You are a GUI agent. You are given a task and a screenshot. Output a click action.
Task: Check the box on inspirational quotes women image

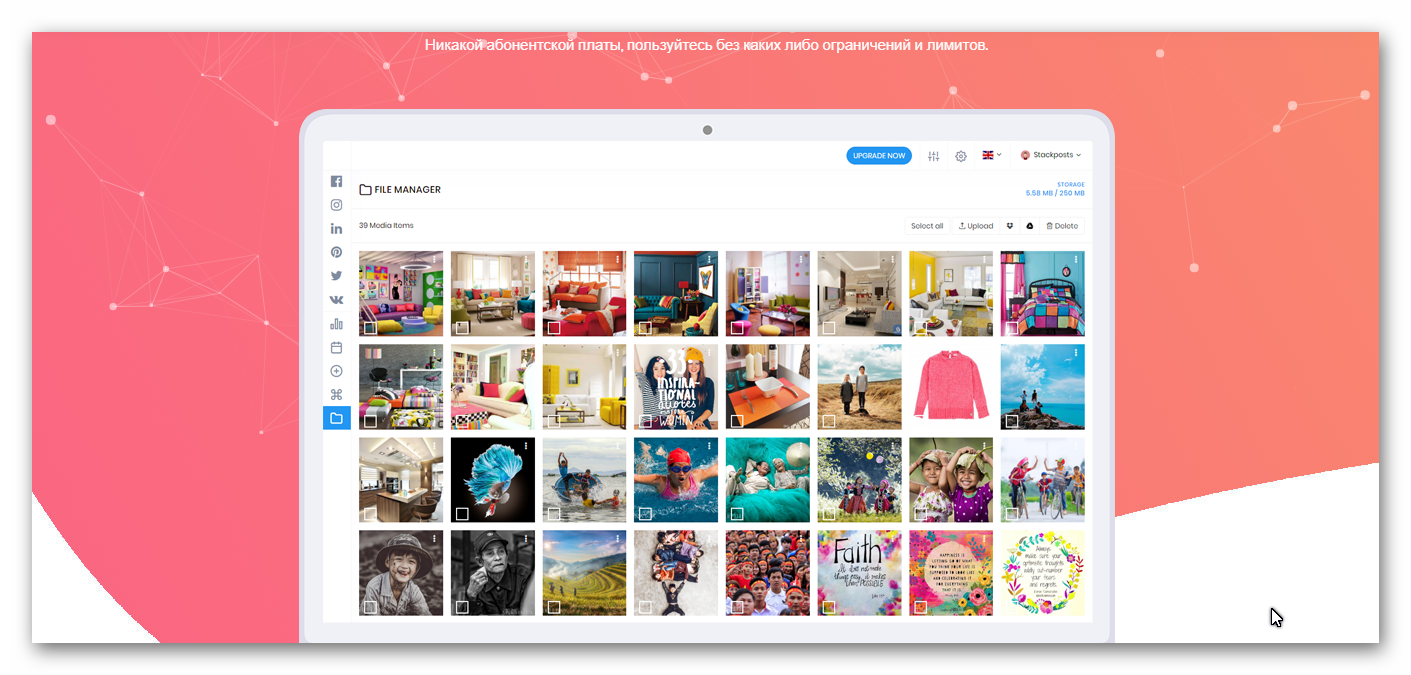[645, 421]
